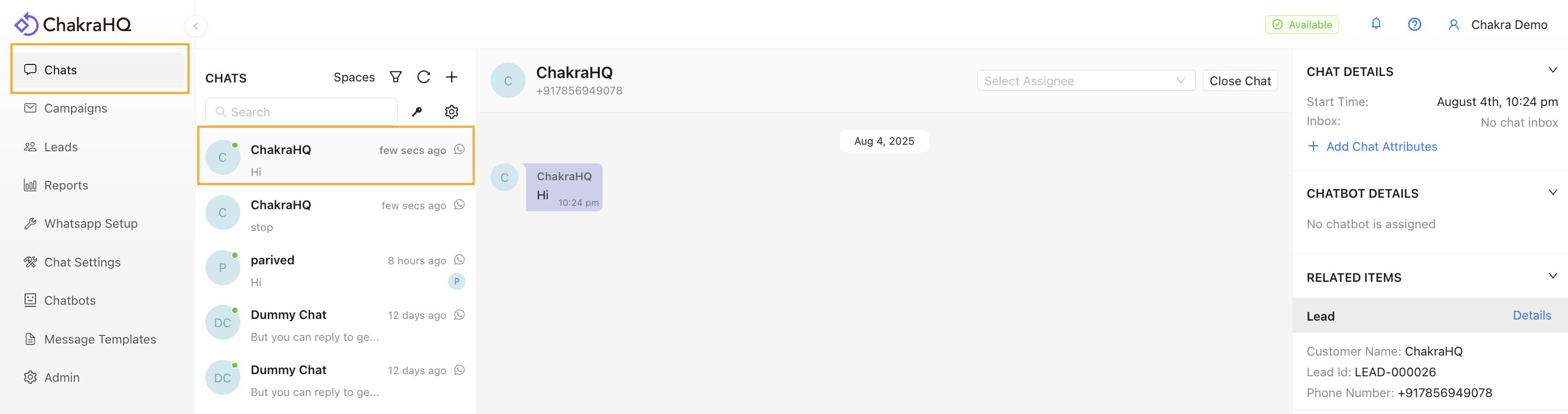The width and height of the screenshot is (1568, 414).
Task: Click the Leads people icon
Action: tap(30, 147)
